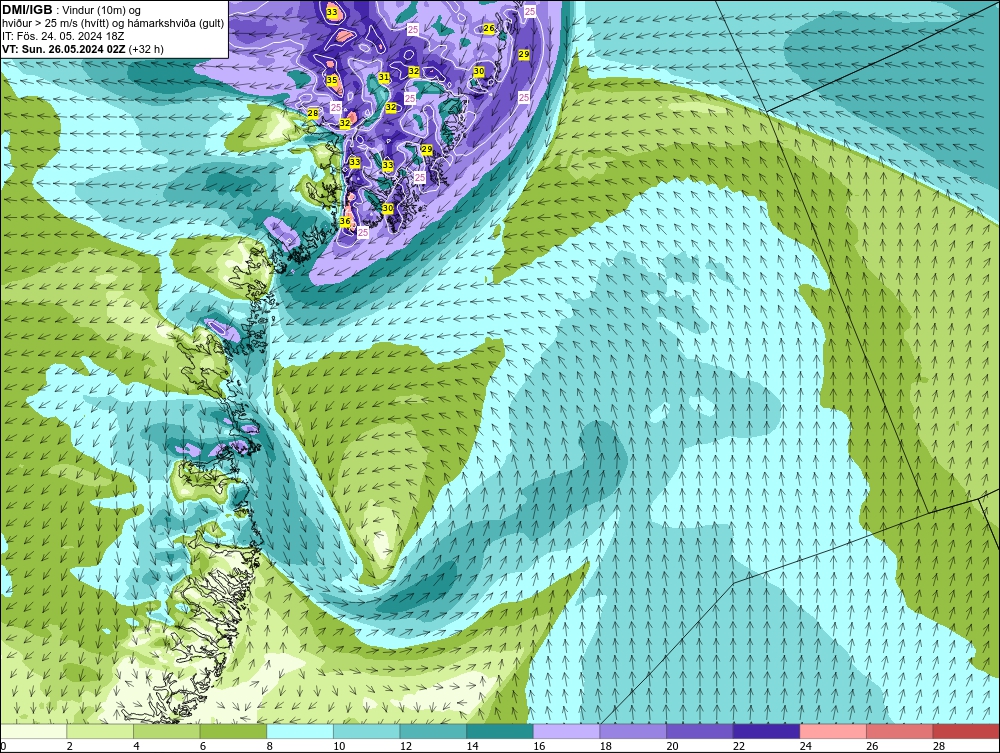Viewport: 1000px width, 753px height.
Task: Pick the light green 4–6 m/s legend swatch
Action: click(166, 731)
